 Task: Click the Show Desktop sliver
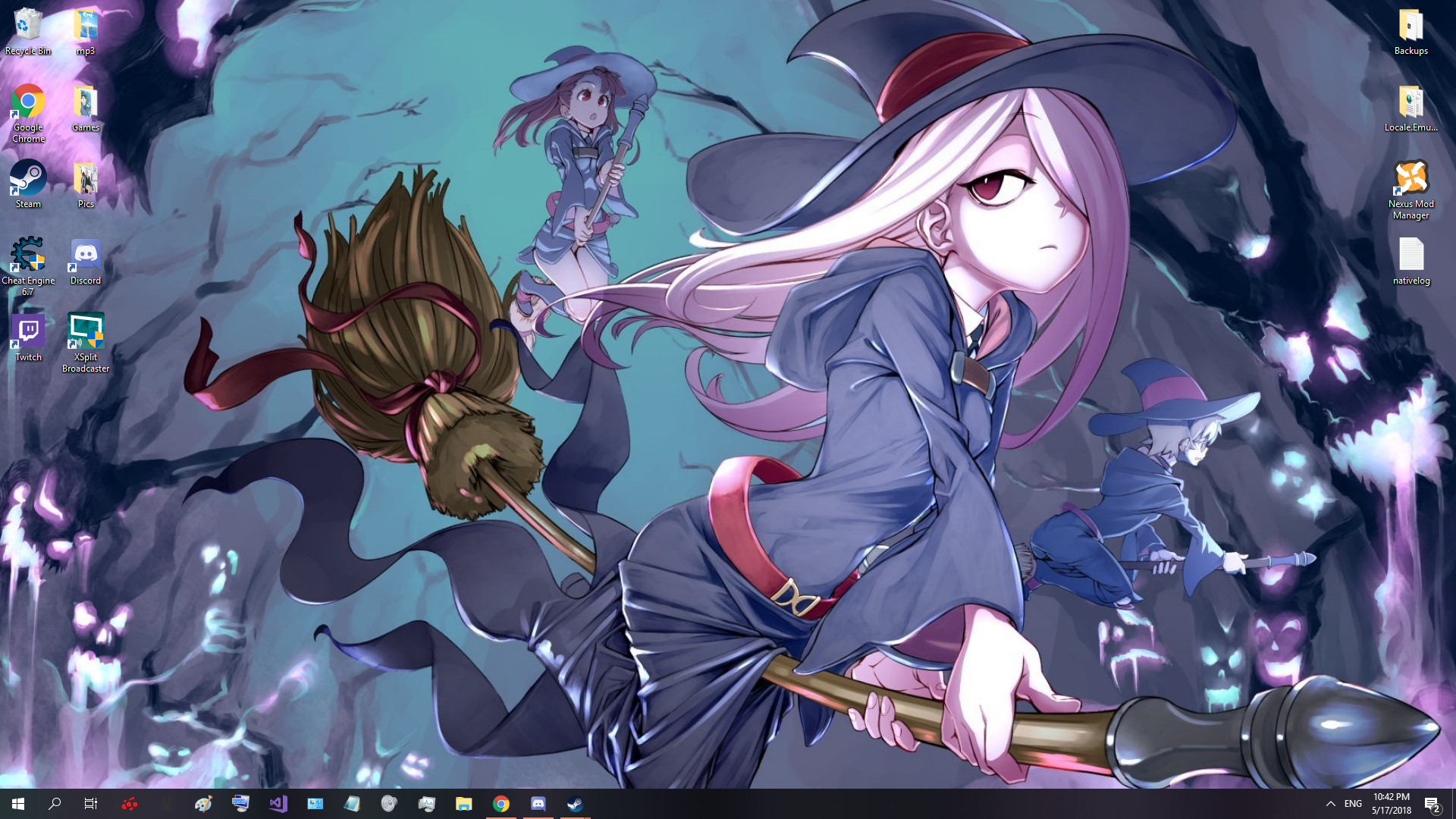pos(1454,804)
